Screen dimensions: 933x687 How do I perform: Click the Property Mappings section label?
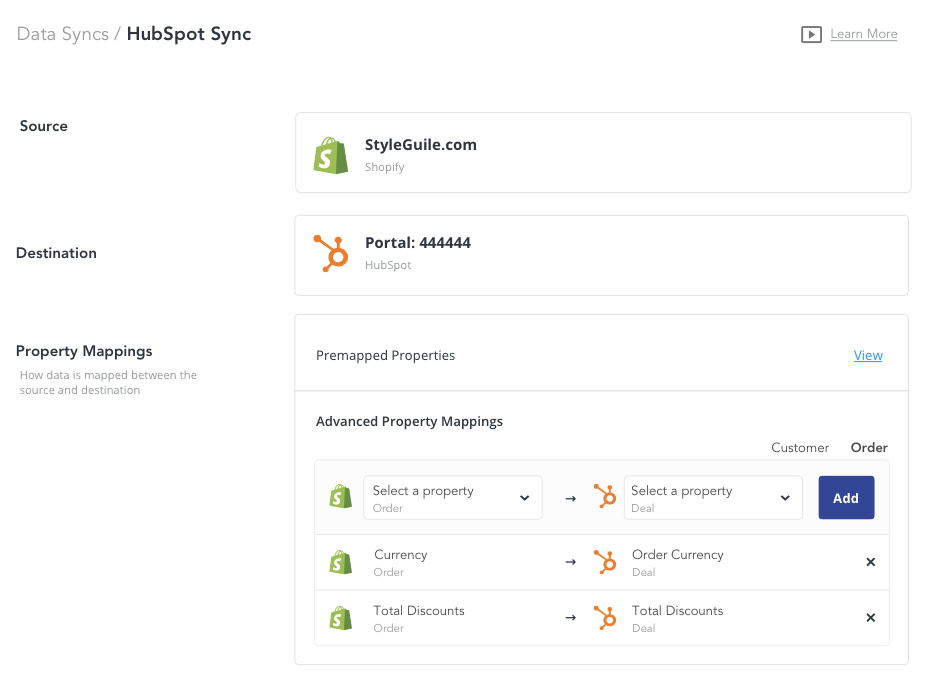(x=84, y=351)
